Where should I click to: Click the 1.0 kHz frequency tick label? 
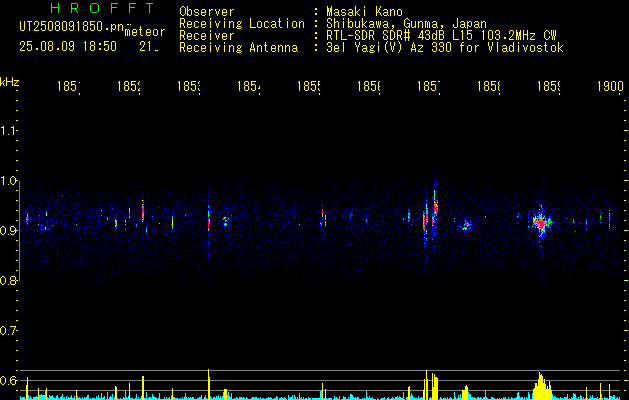coord(8,181)
